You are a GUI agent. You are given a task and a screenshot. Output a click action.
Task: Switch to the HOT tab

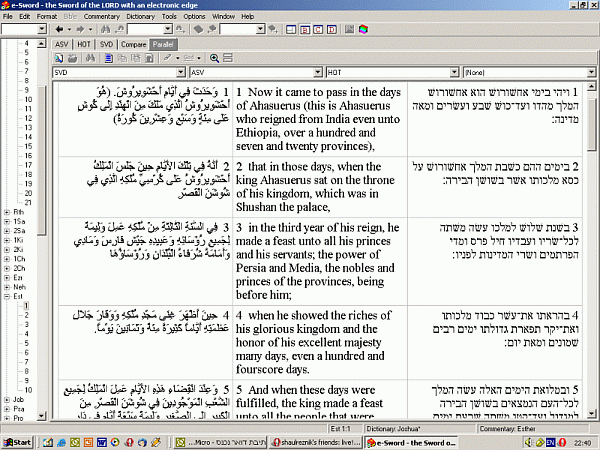pos(84,44)
